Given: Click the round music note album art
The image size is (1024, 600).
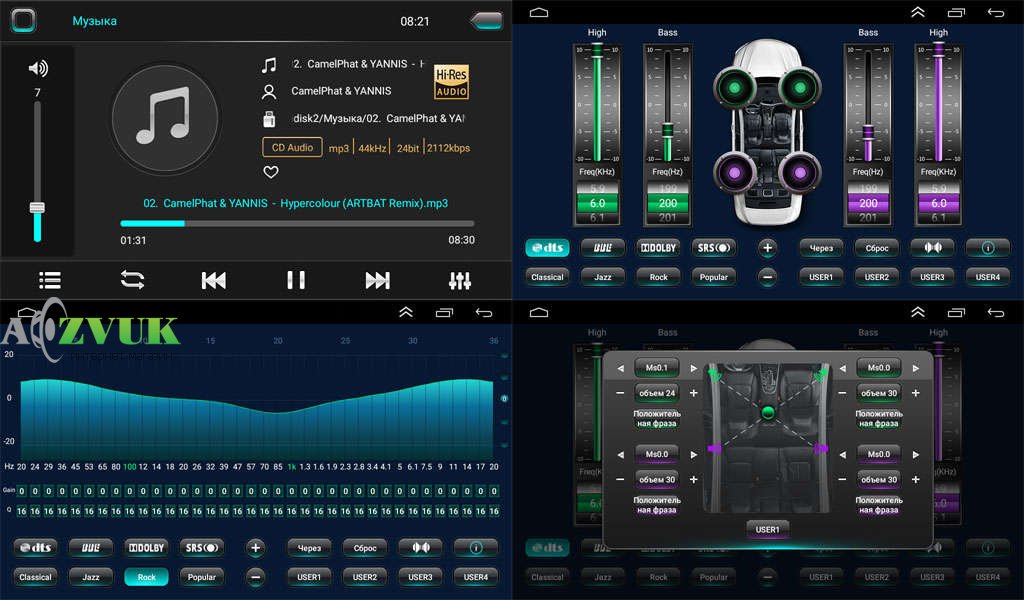Looking at the screenshot, I should click(165, 118).
